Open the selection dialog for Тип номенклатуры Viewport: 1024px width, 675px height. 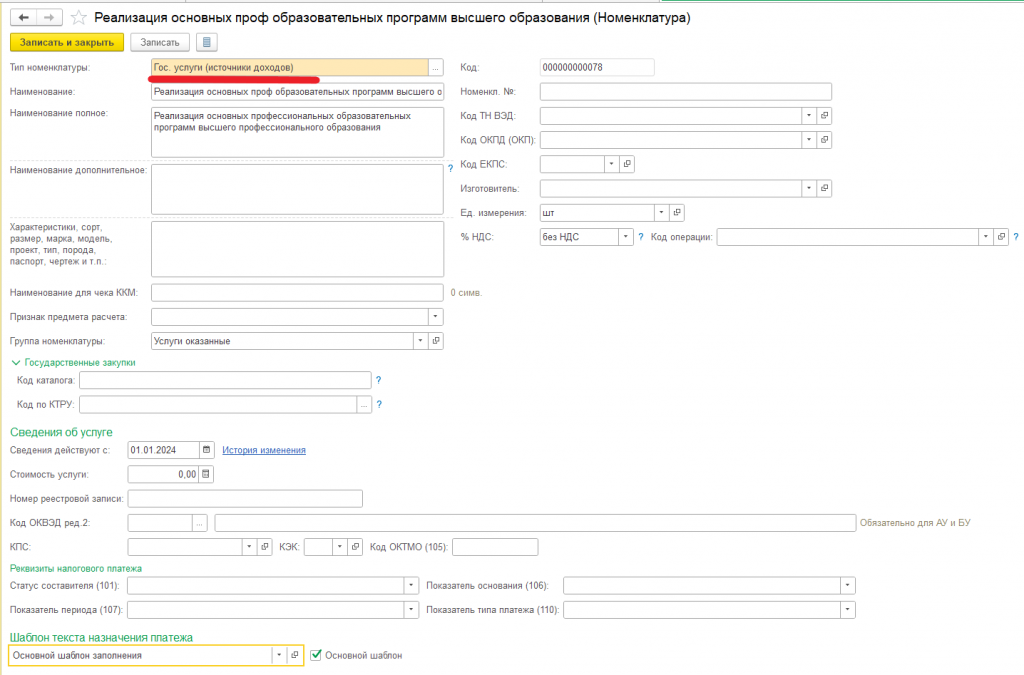tap(436, 67)
